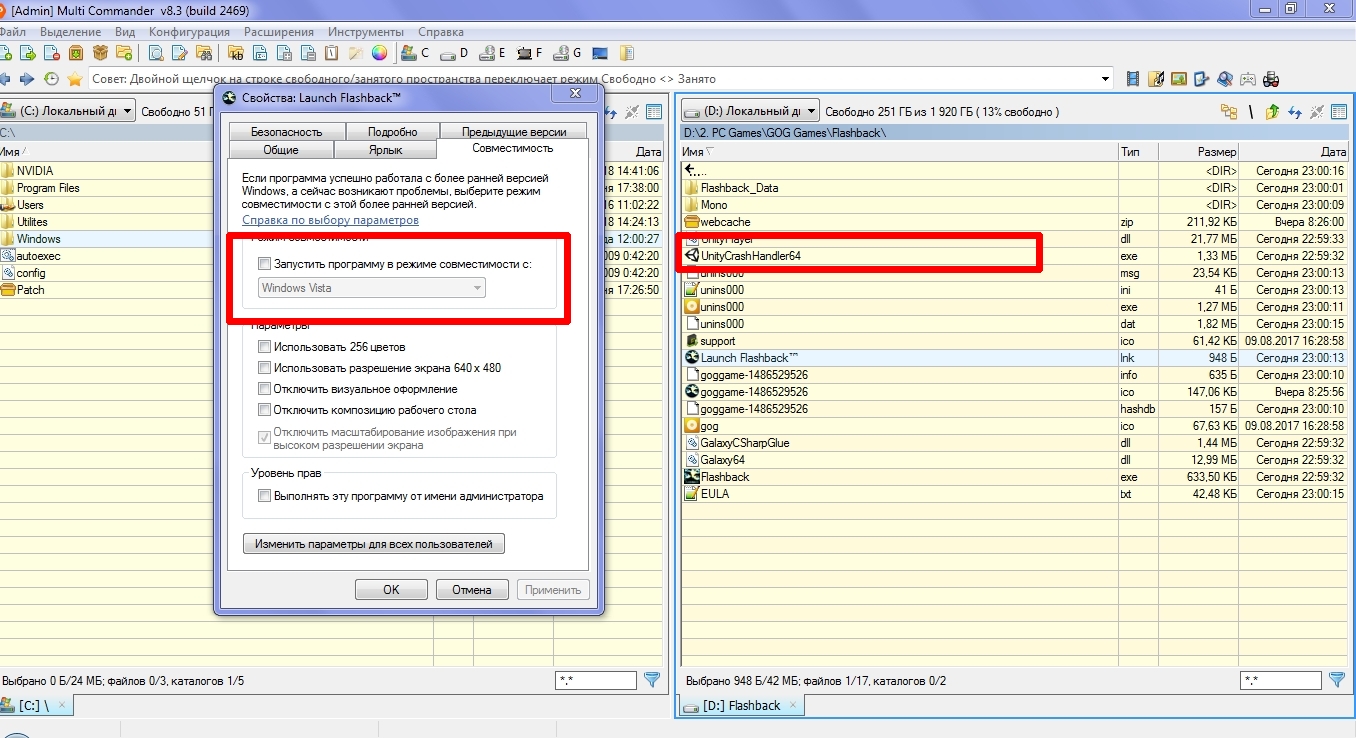Select the Flashback_Data folder
Viewport: 1356px width, 738px height.
click(x=738, y=188)
